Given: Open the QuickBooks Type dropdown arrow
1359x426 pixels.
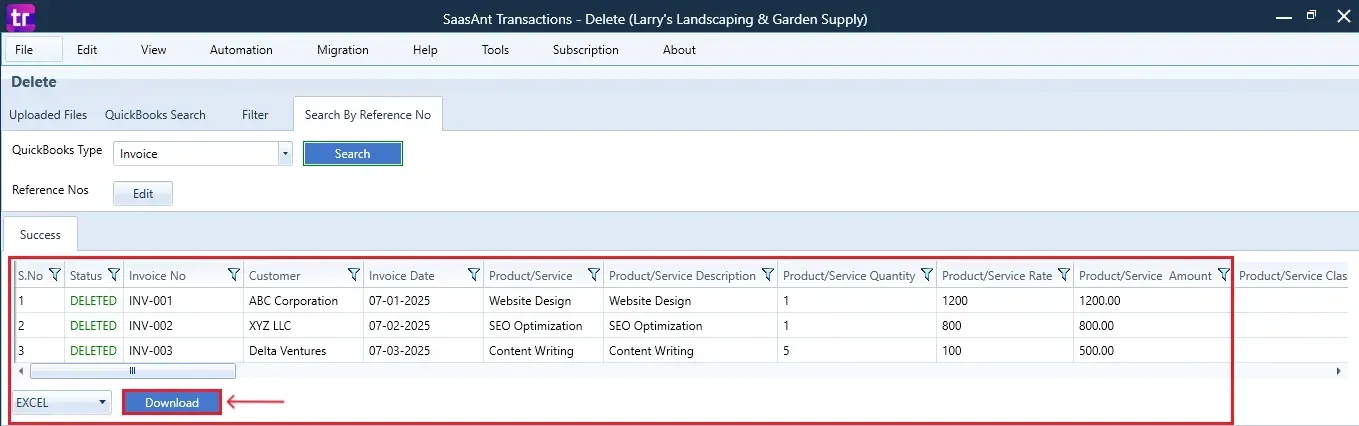Looking at the screenshot, I should (x=285, y=154).
